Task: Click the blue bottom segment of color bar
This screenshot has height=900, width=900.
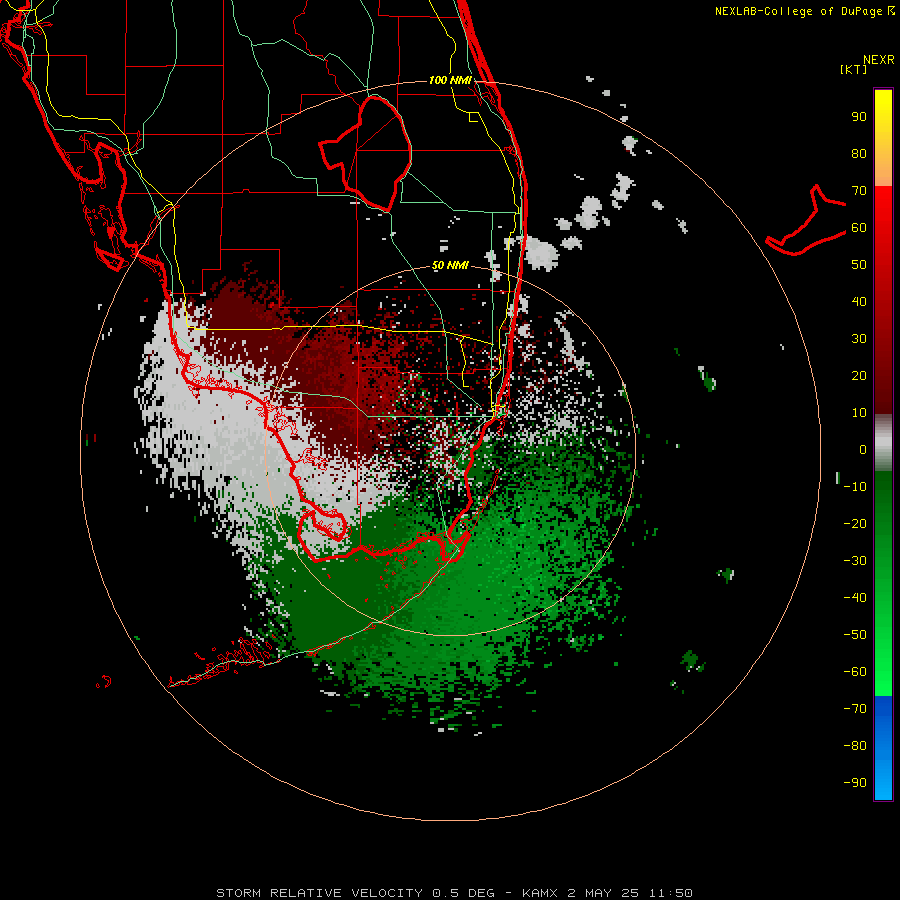Action: (883, 748)
